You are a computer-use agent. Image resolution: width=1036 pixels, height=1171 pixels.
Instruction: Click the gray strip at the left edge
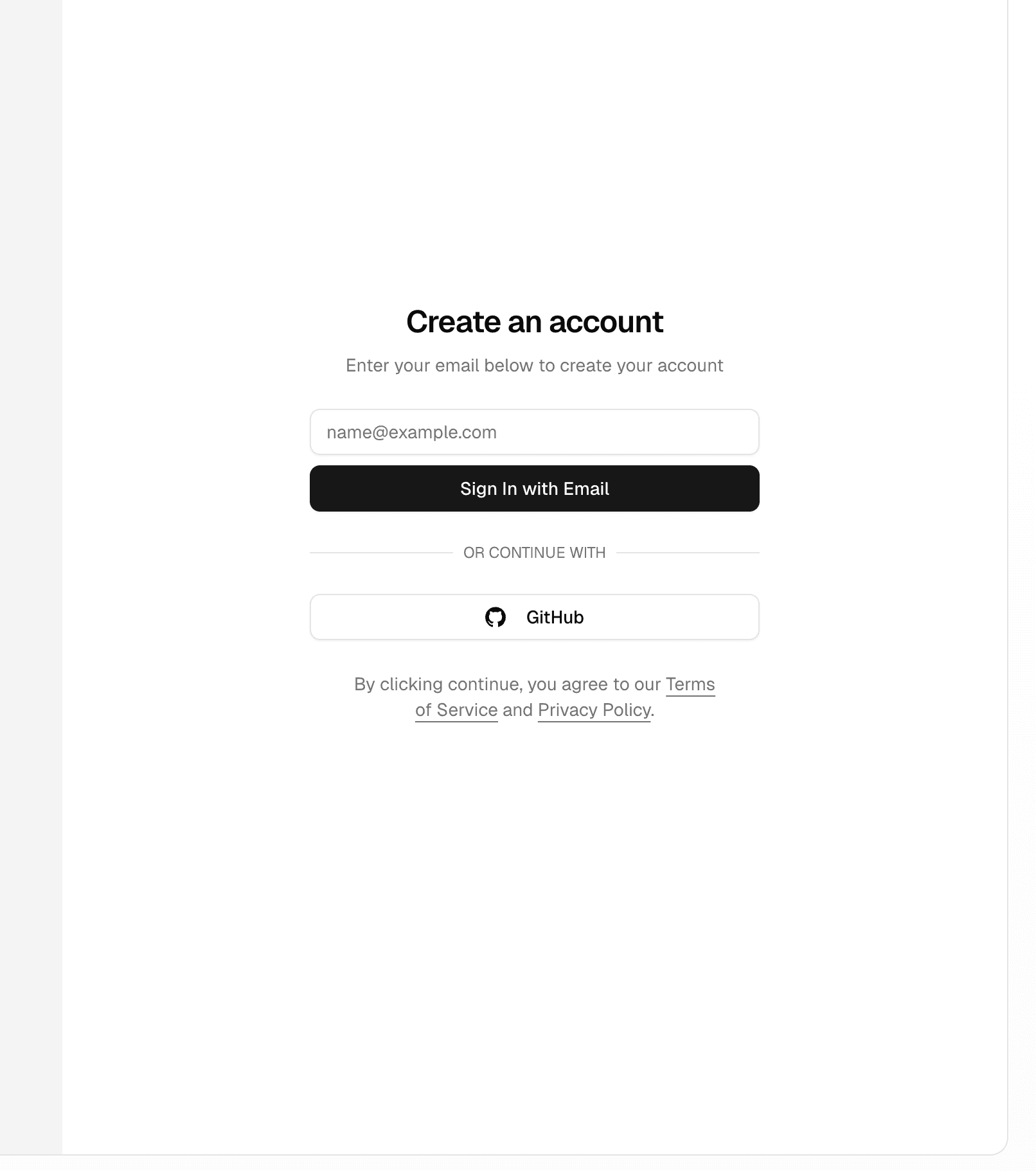click(31, 578)
